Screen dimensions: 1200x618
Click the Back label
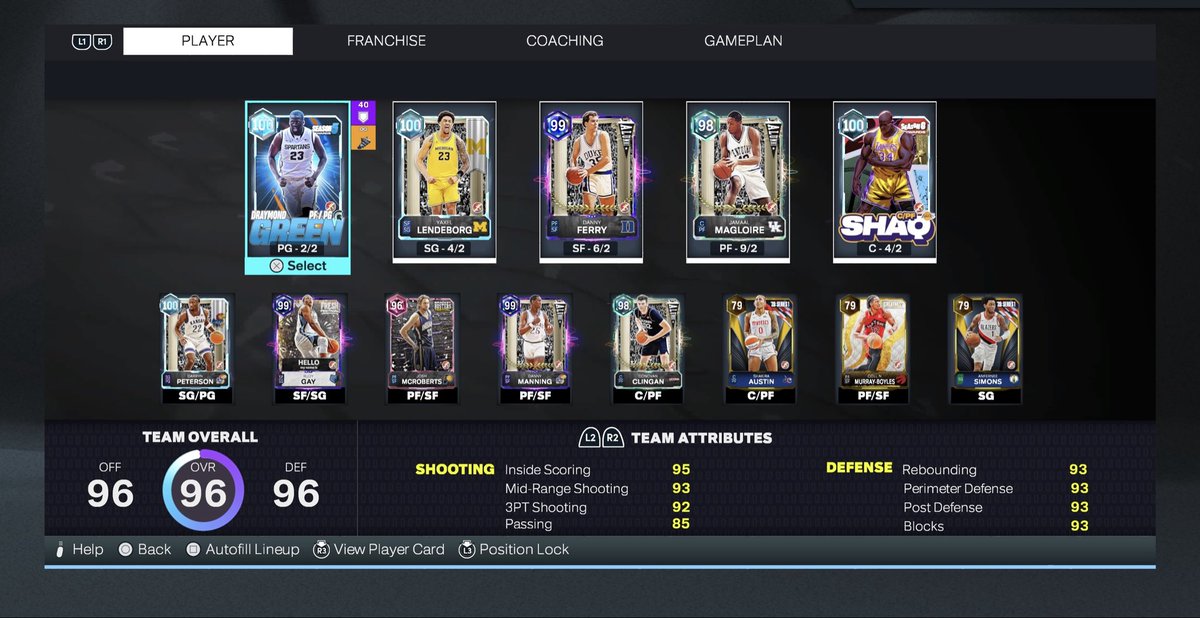point(154,549)
